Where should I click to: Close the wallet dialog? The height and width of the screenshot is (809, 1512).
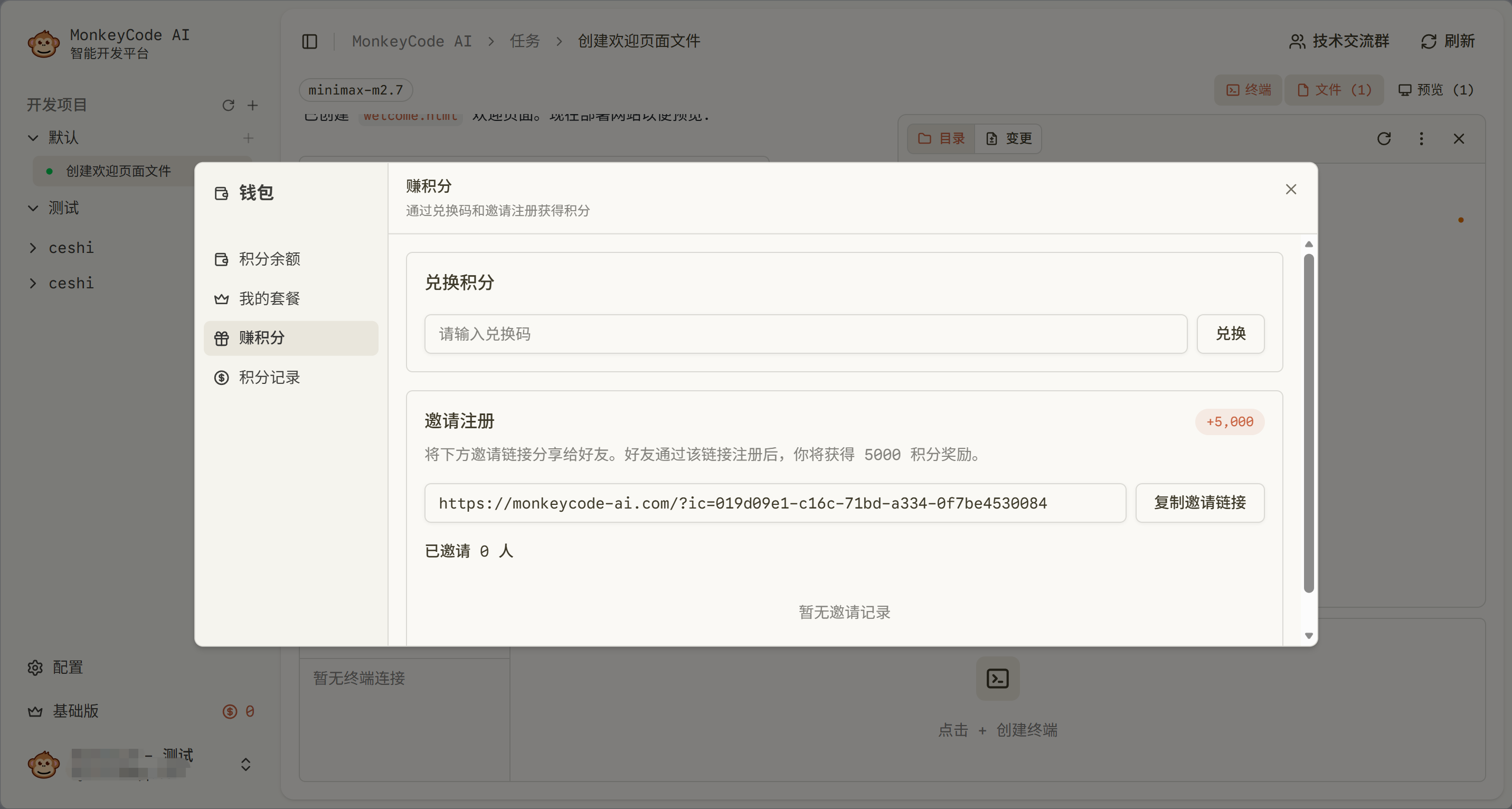coord(1291,189)
